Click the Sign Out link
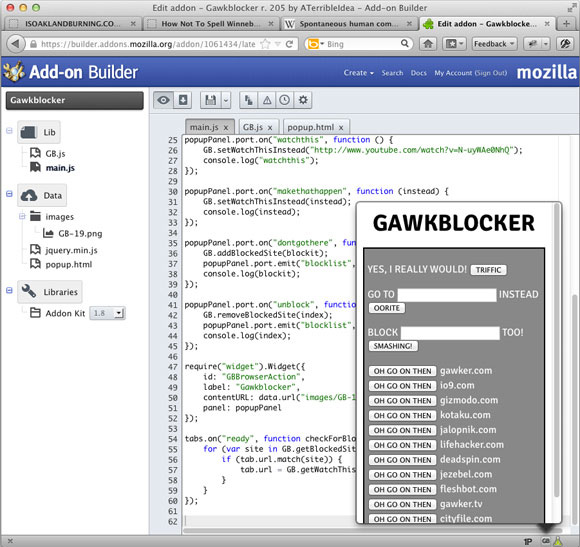 (491, 73)
